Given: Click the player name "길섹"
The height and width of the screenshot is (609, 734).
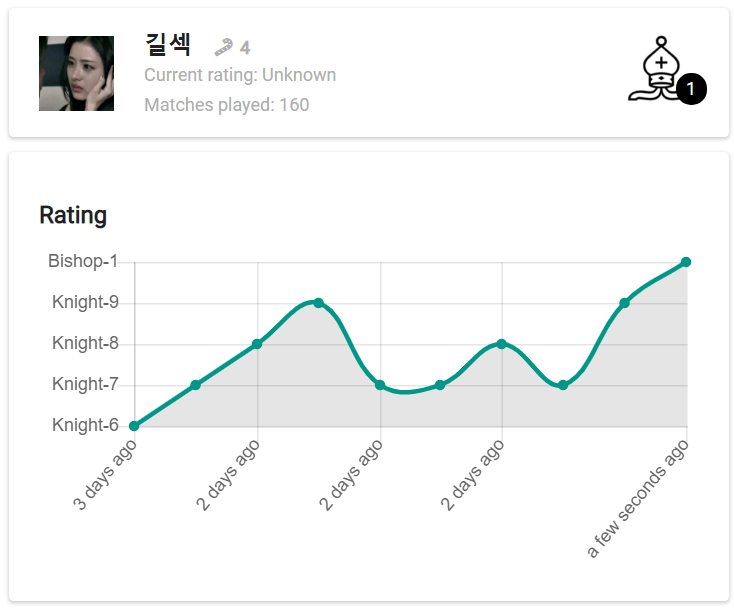Looking at the screenshot, I should (168, 45).
